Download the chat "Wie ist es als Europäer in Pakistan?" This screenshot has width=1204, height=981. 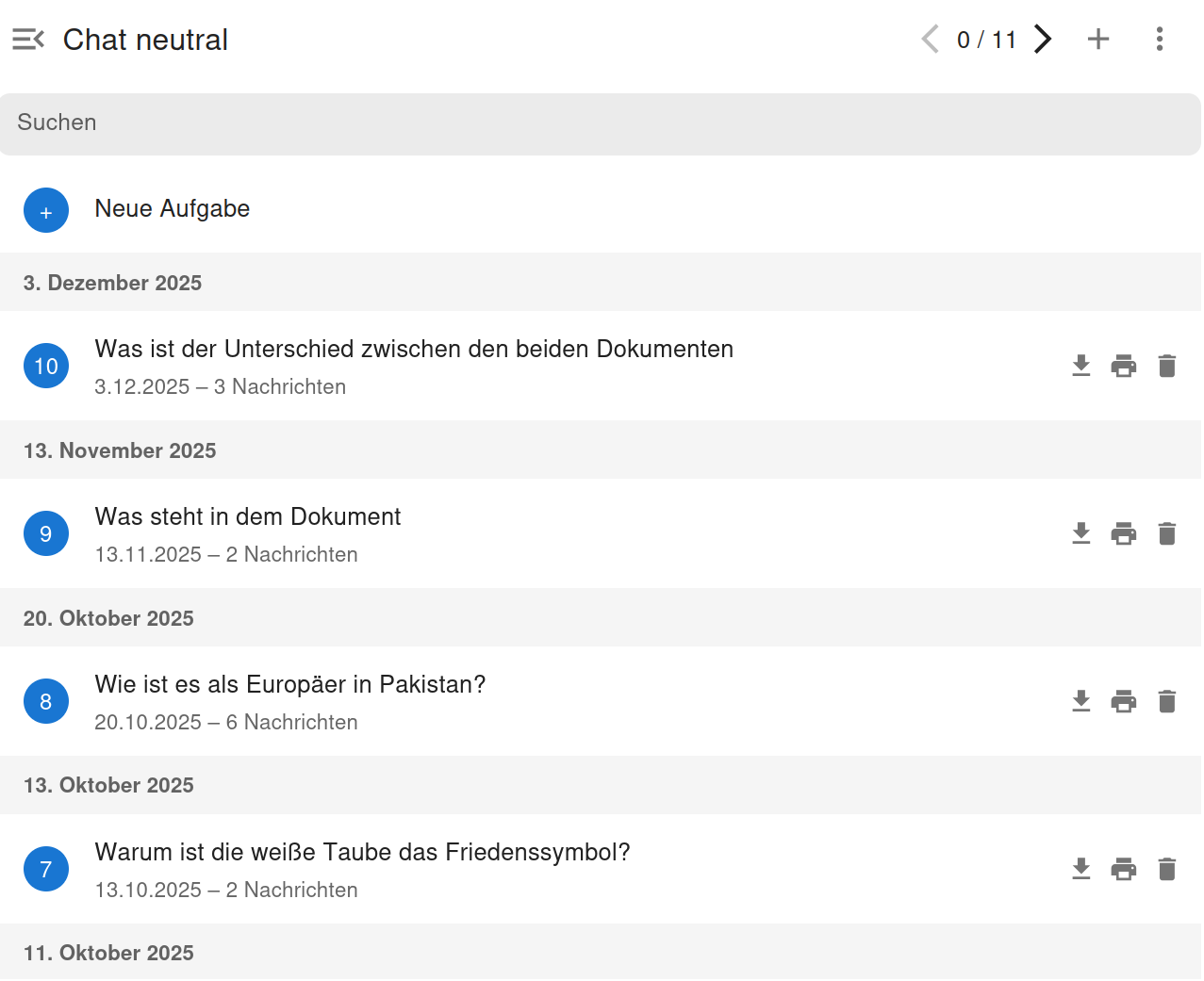pos(1080,701)
